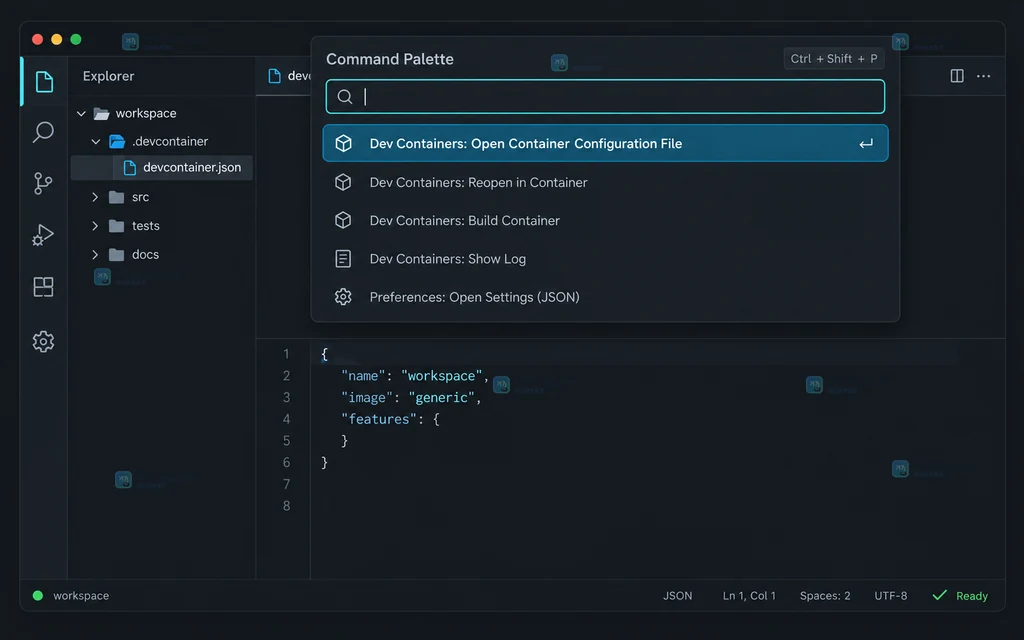Click the enter arrow icon on selected command
The height and width of the screenshot is (640, 1024).
tap(866, 144)
